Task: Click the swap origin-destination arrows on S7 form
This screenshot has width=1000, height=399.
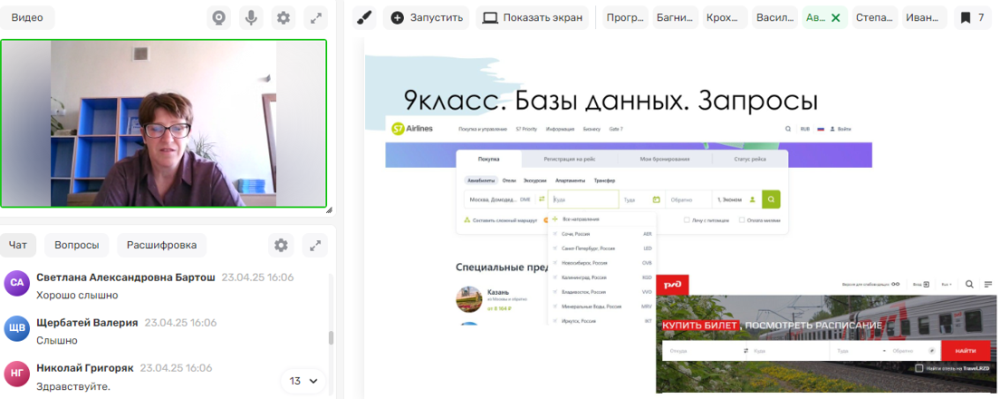Action: [x=541, y=200]
